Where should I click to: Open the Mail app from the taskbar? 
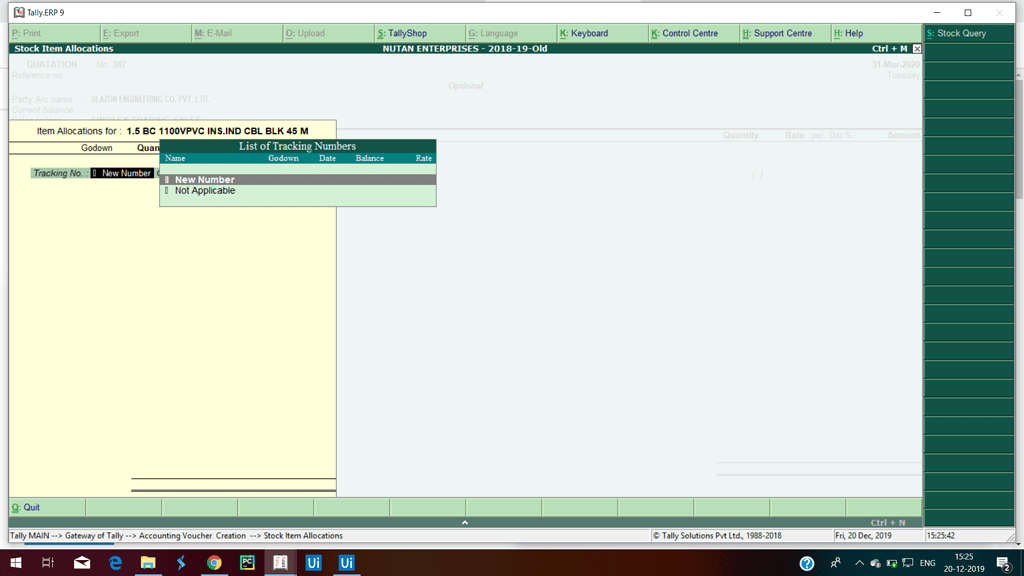[82, 562]
